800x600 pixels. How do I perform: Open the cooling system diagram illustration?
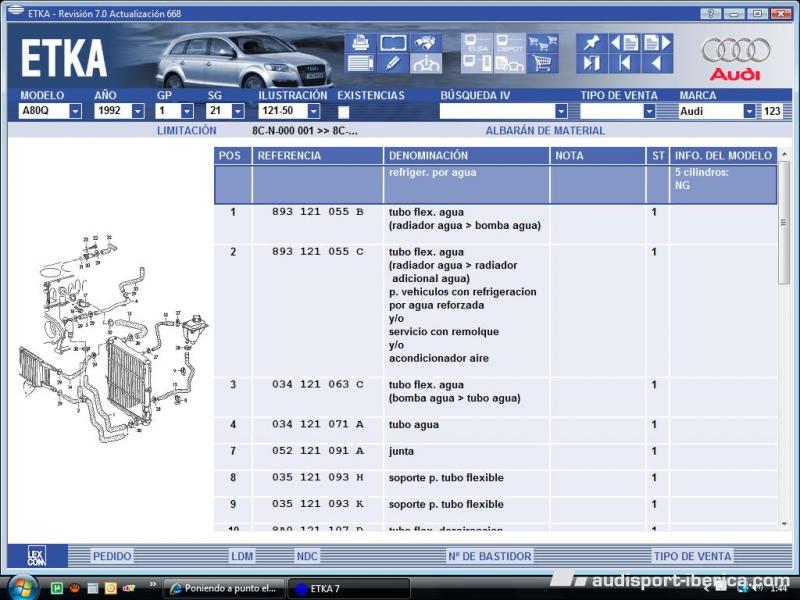(x=113, y=339)
